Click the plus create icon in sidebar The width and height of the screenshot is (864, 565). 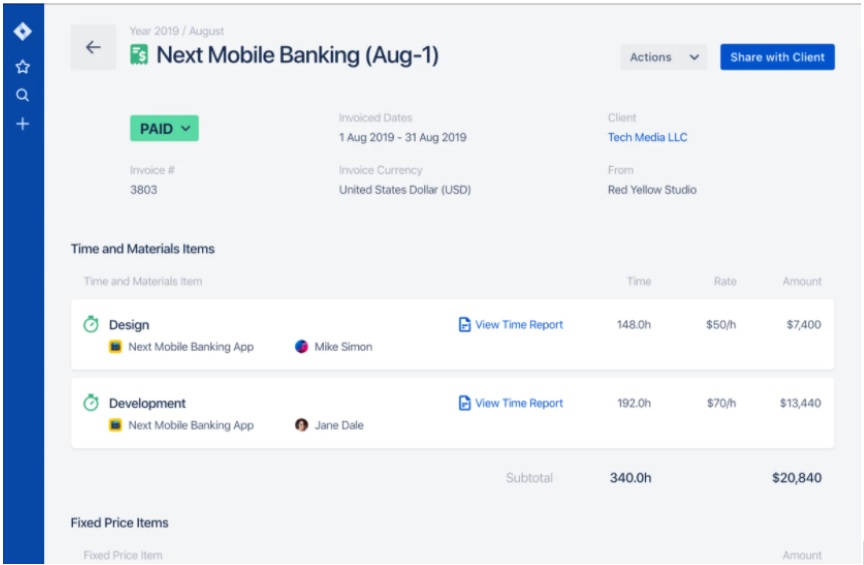(22, 124)
